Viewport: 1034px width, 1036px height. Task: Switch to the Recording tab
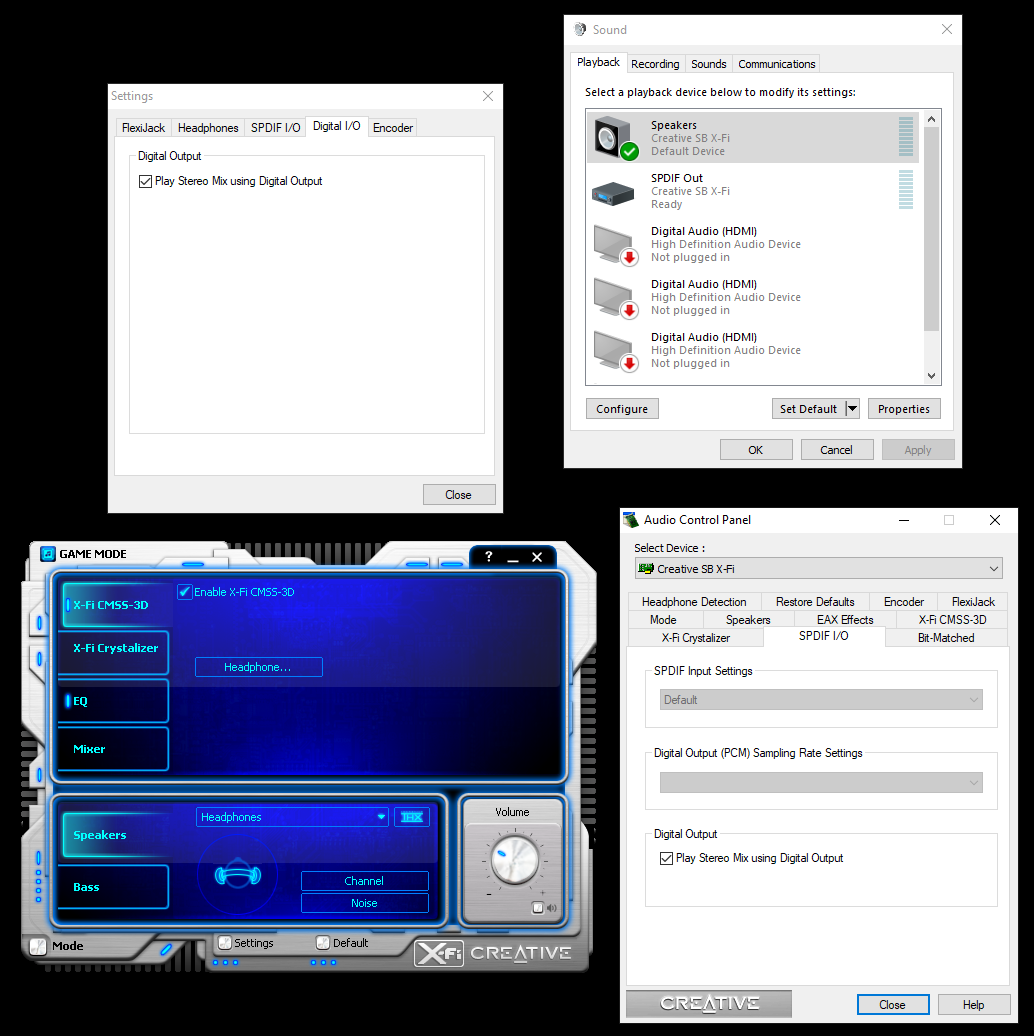click(655, 64)
